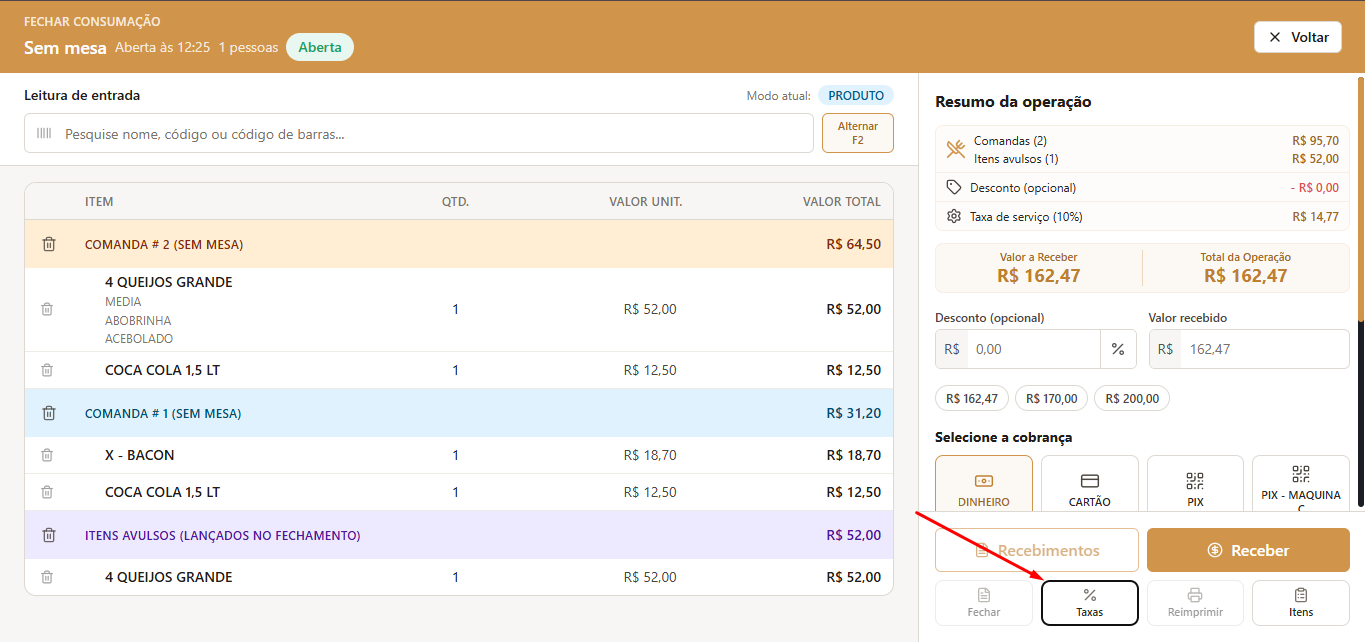Select PIX - MAQUINA payment option
Image resolution: width=1365 pixels, height=642 pixels.
click(1301, 484)
